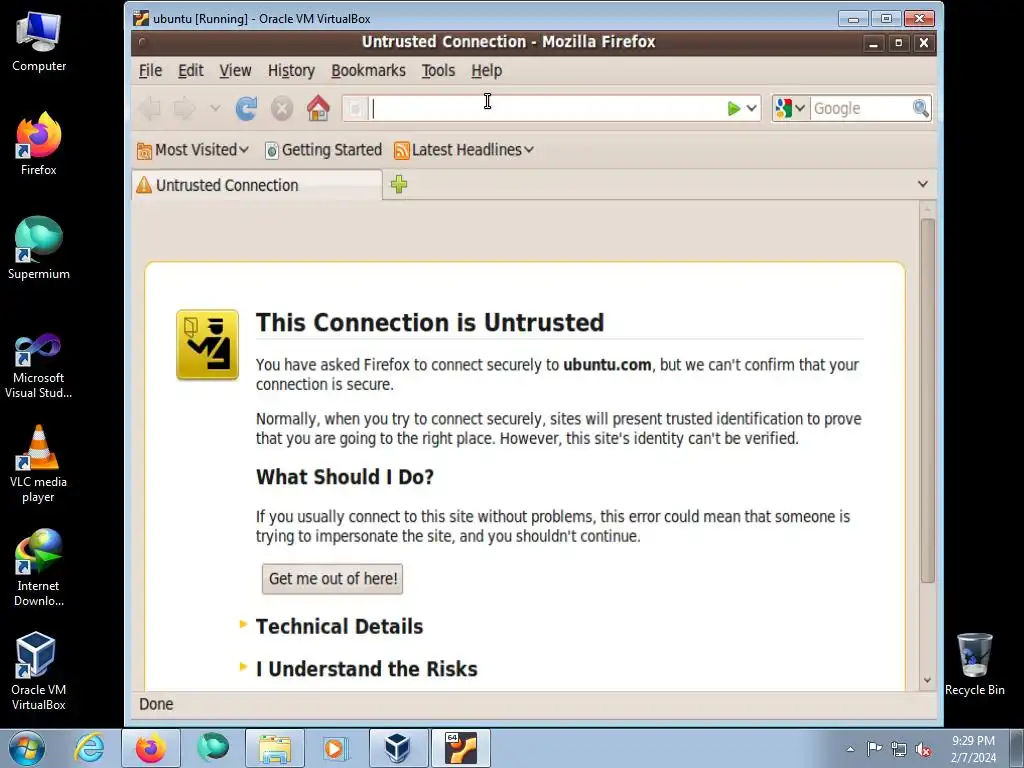Select the Firefox desktop shortcut
Screen dimensions: 1024x768
pyautogui.click(x=39, y=144)
